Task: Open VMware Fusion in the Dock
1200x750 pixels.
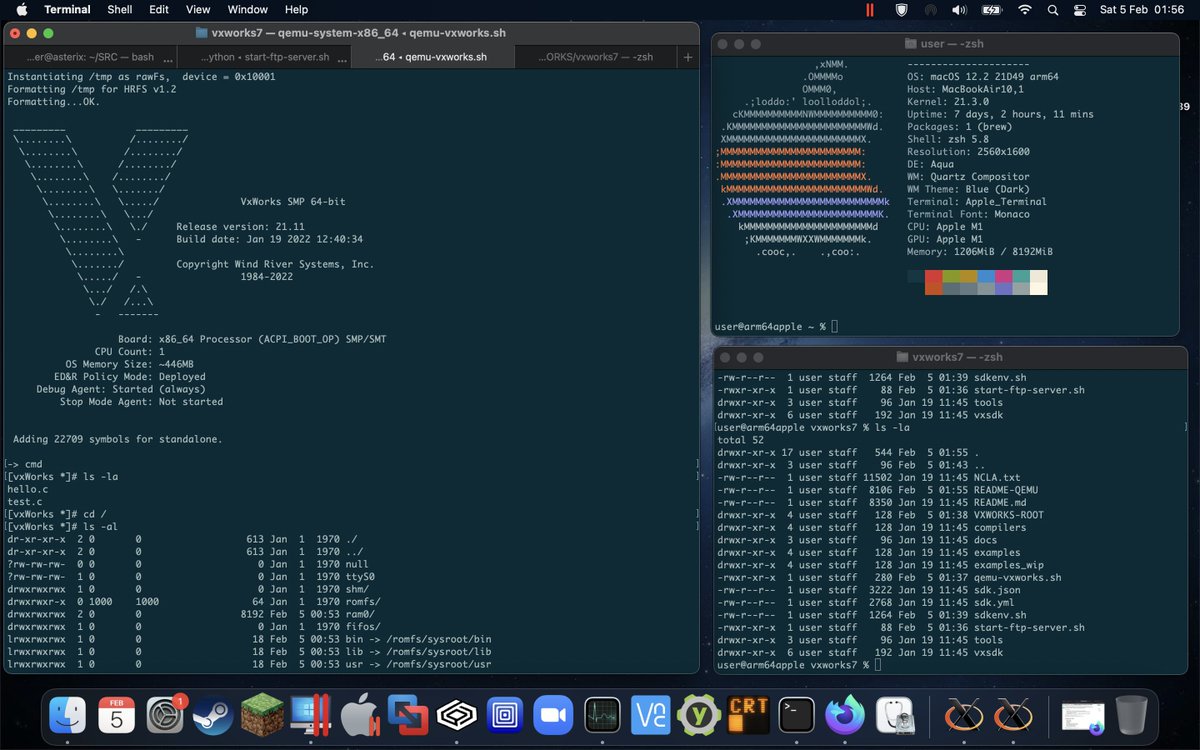Action: (x=408, y=715)
